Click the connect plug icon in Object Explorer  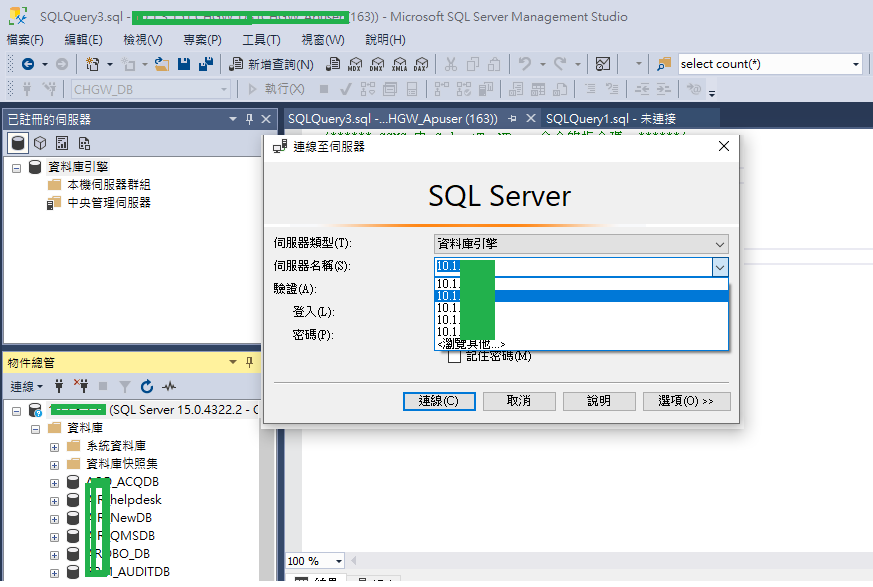coord(59,386)
